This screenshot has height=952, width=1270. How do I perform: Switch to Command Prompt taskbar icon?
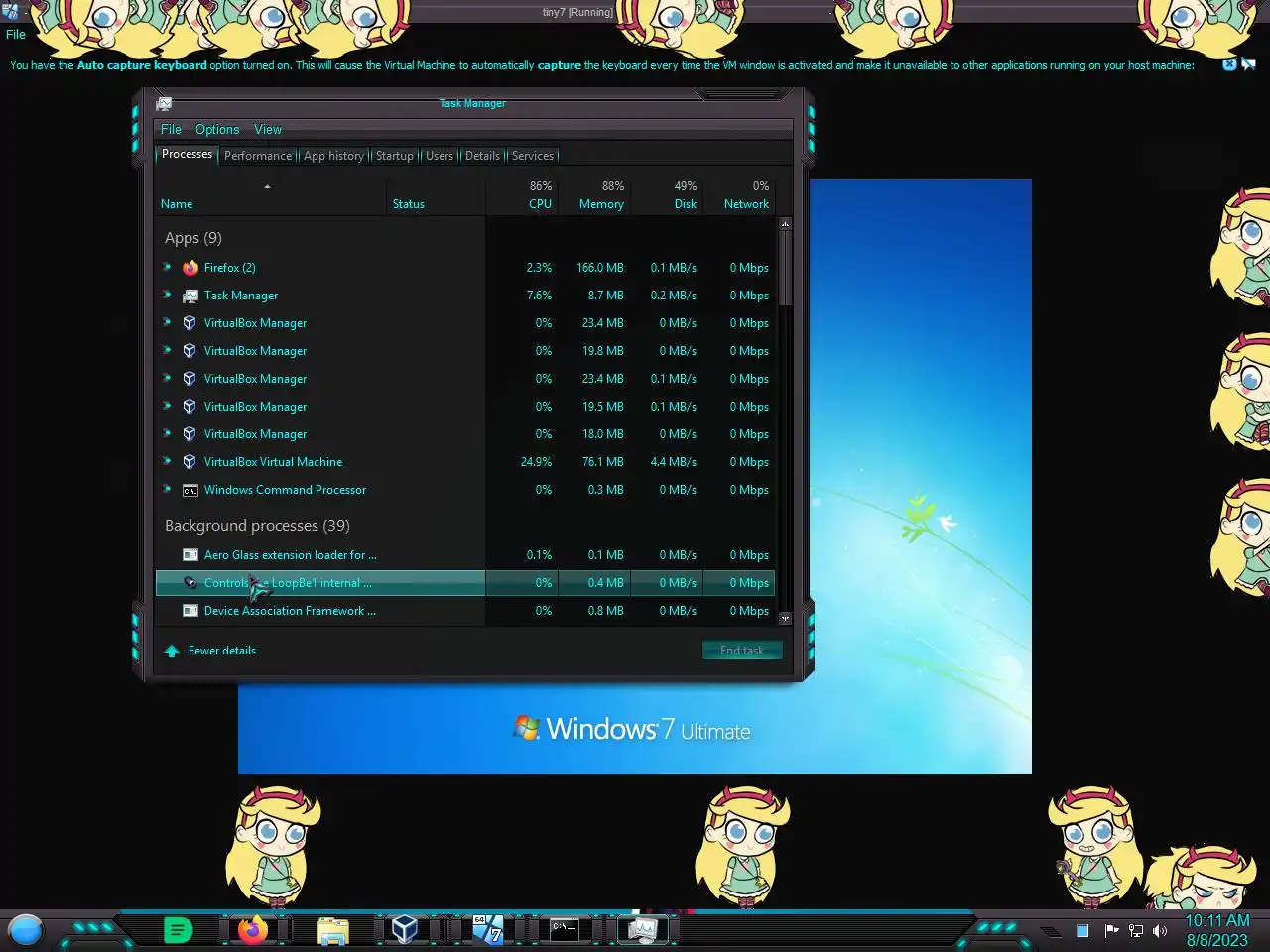point(565,929)
